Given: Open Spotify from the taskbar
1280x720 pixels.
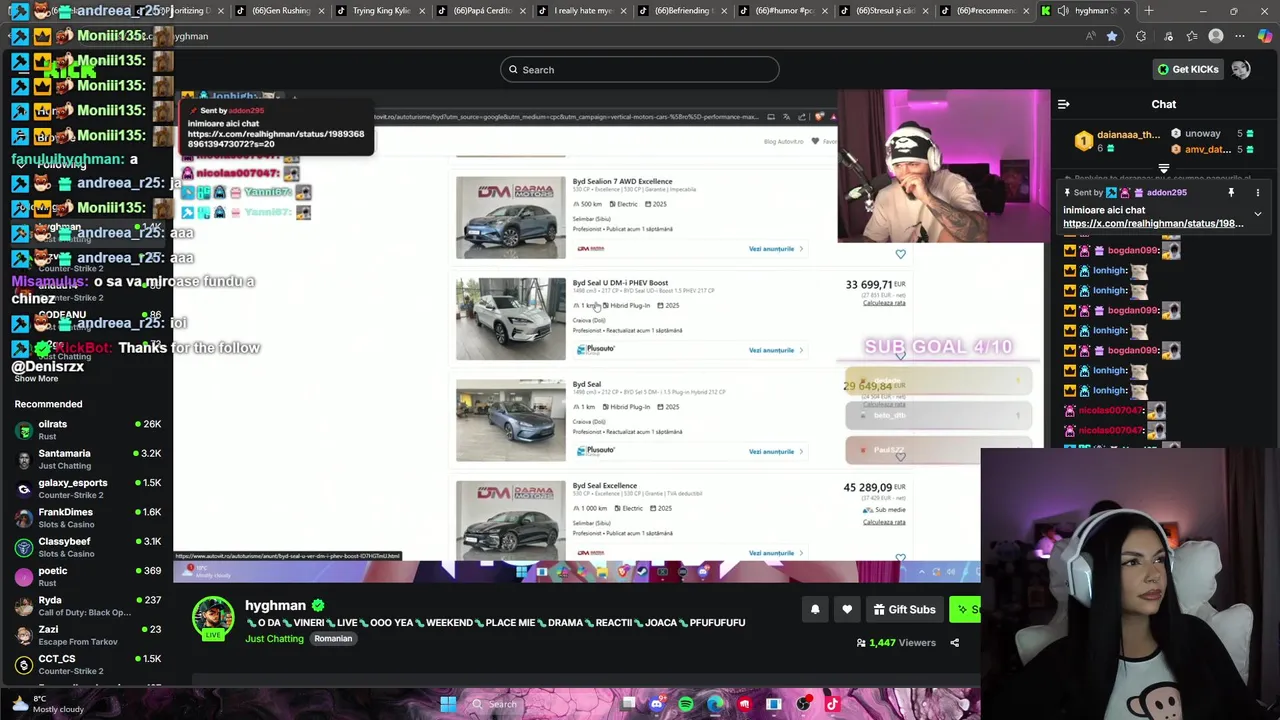Looking at the screenshot, I should tap(686, 704).
